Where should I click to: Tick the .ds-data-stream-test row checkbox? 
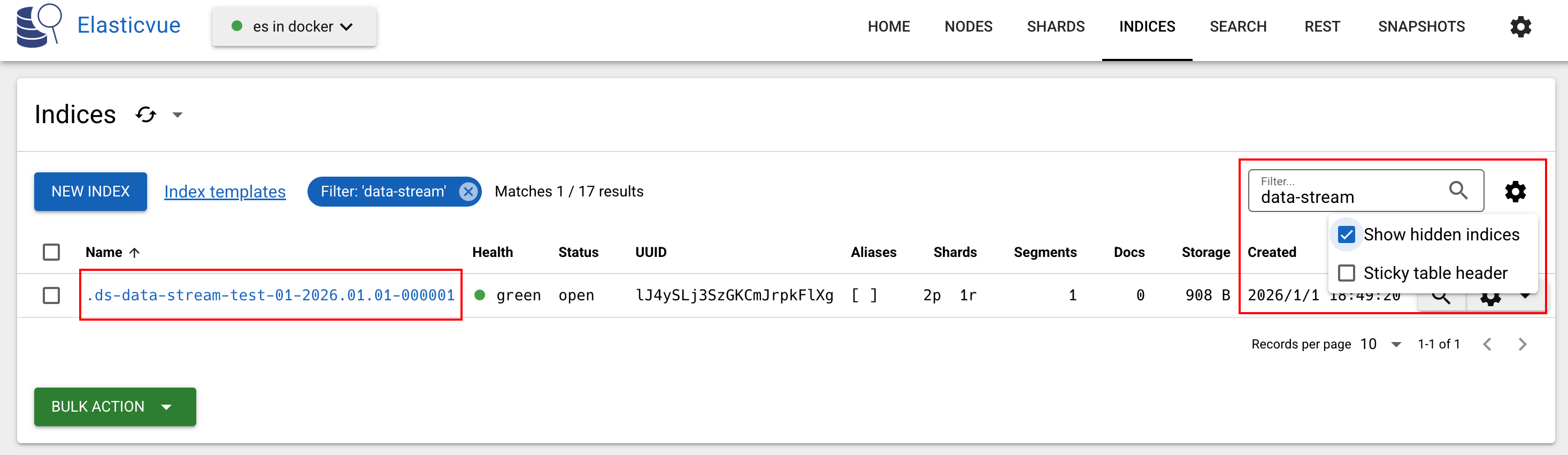point(51,295)
